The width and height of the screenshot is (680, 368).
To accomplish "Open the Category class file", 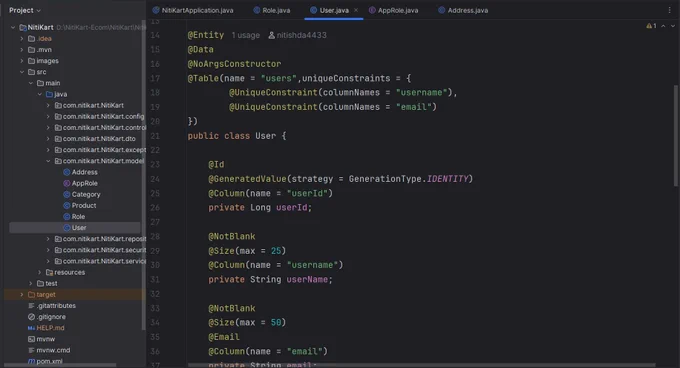I will click(x=86, y=195).
